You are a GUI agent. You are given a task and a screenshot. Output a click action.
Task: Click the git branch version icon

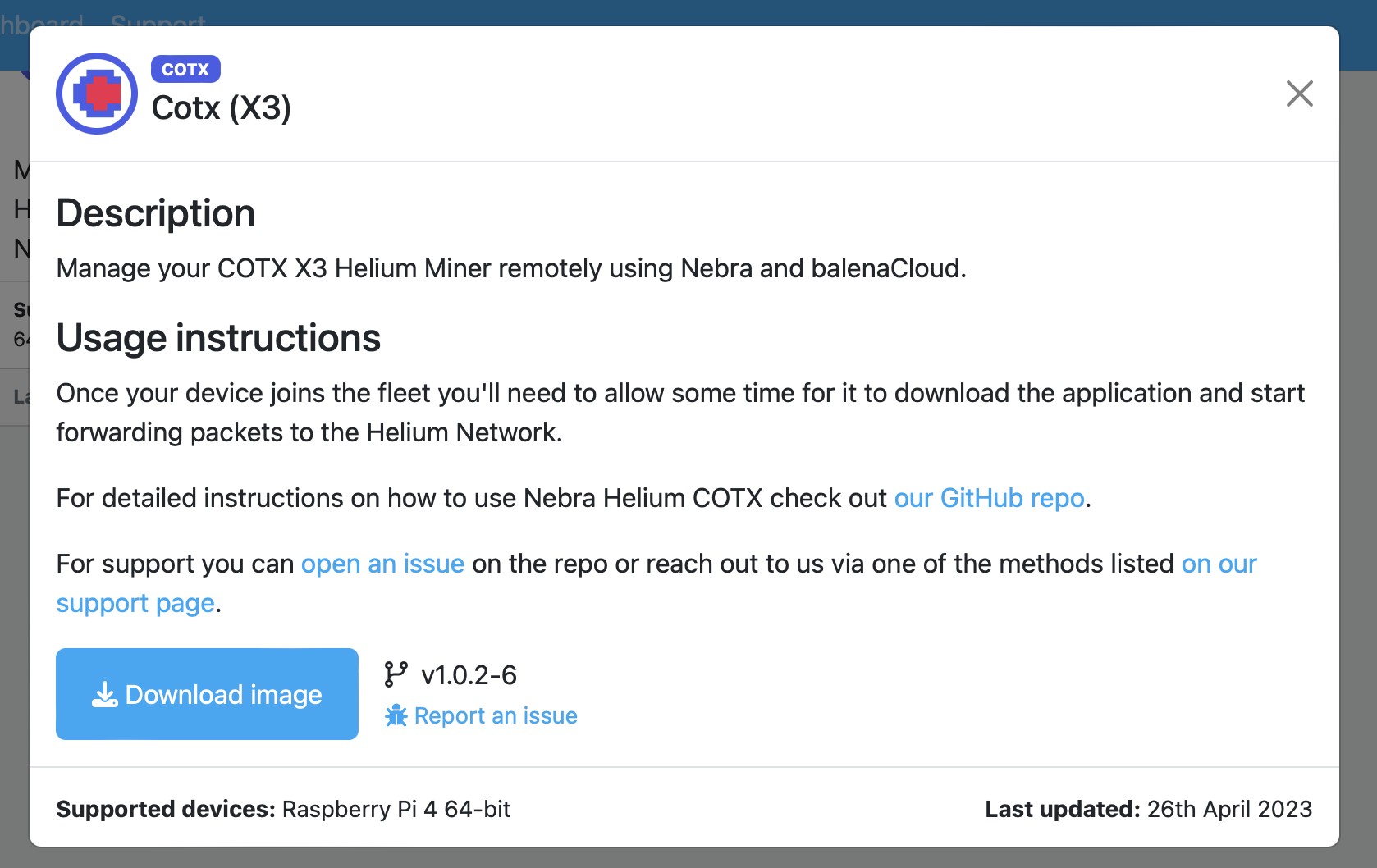point(396,674)
